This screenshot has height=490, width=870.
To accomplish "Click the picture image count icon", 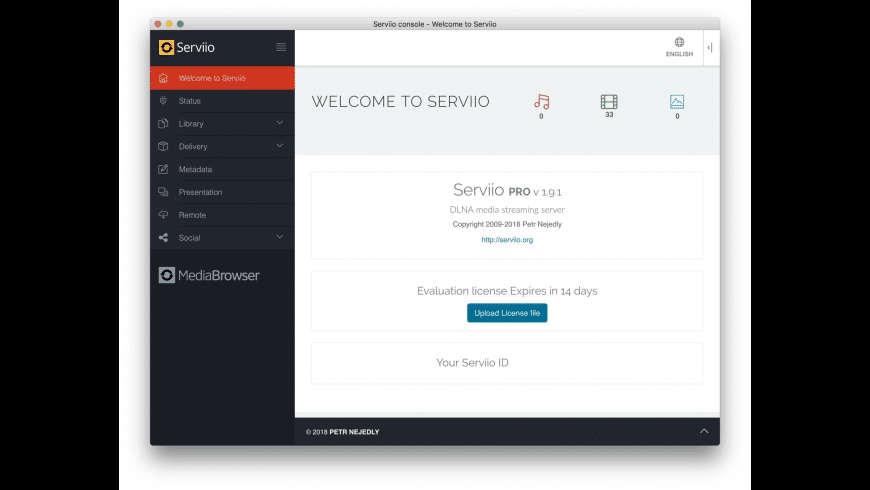I will tap(677, 102).
